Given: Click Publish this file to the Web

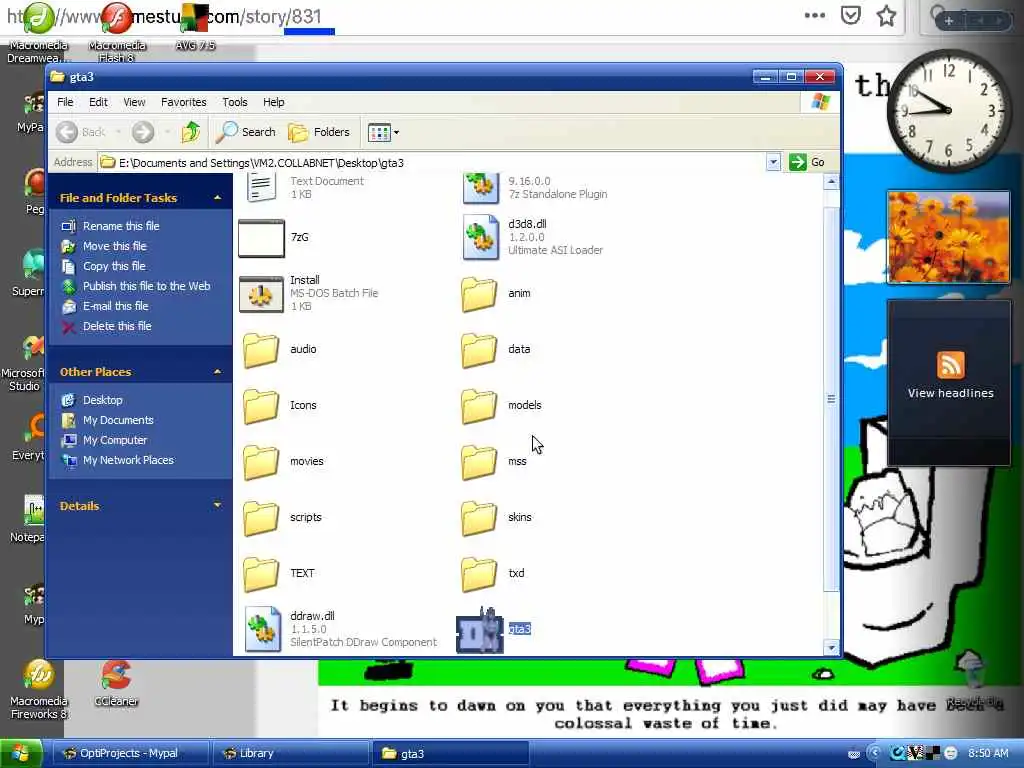Looking at the screenshot, I should (146, 286).
